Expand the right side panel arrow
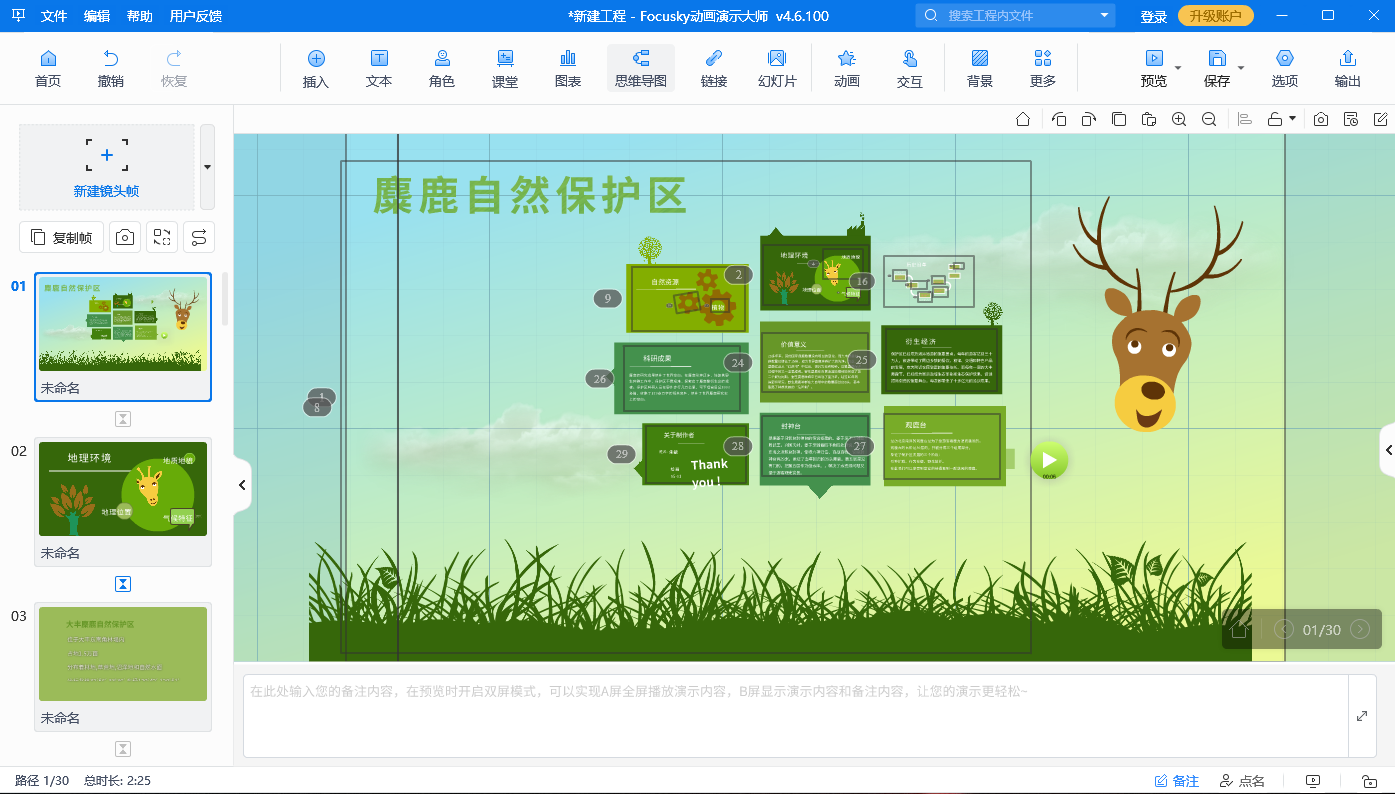 coord(1388,450)
